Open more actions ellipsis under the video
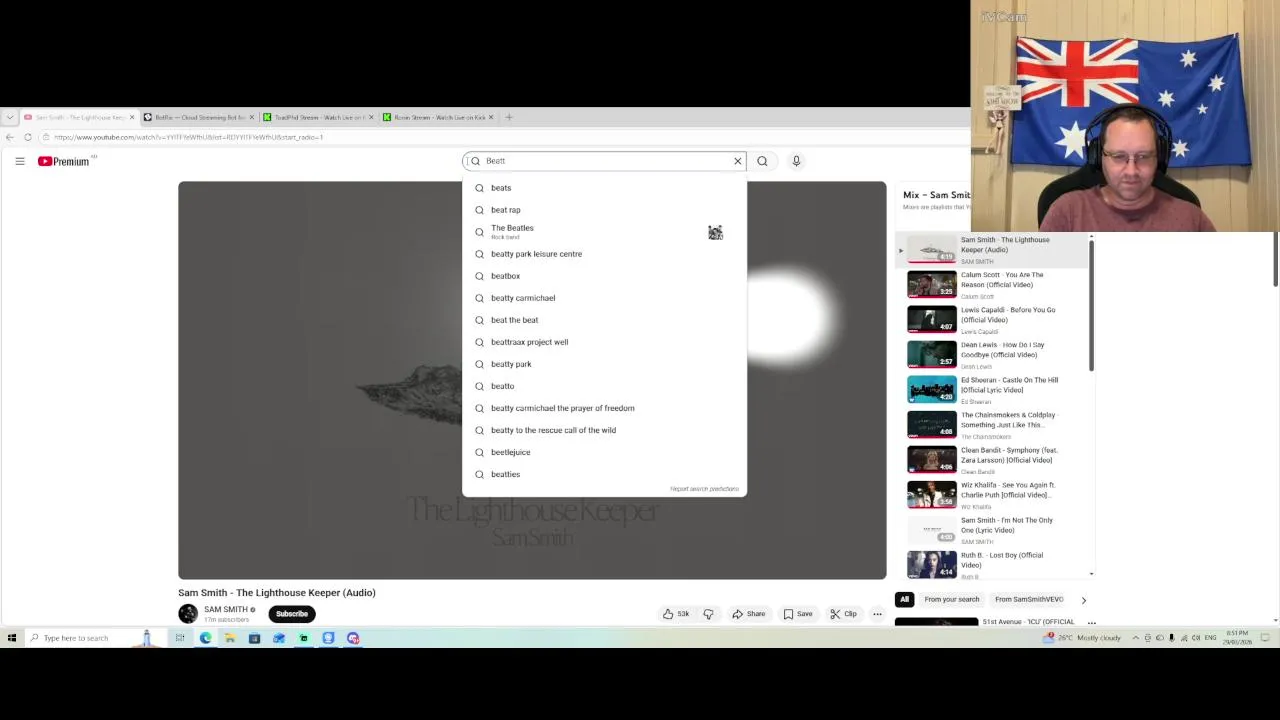This screenshot has width=1280, height=720. pyautogui.click(x=877, y=614)
